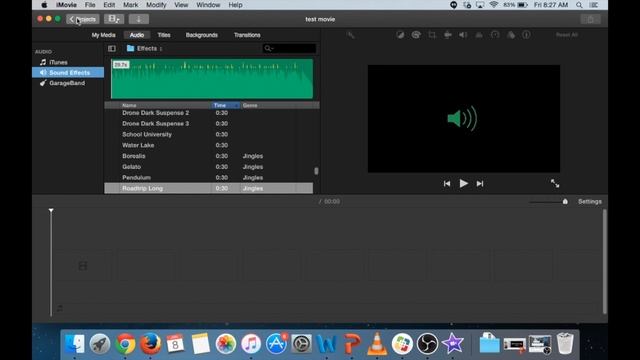Viewport: 640px width, 360px height.
Task: Go back to Projects
Action: 82,19
